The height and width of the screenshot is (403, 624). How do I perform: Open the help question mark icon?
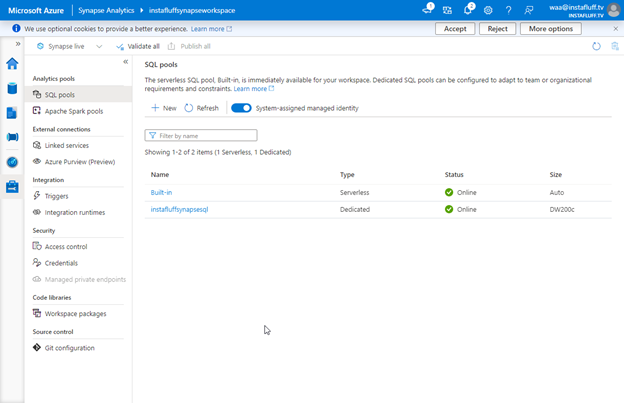[x=508, y=10]
